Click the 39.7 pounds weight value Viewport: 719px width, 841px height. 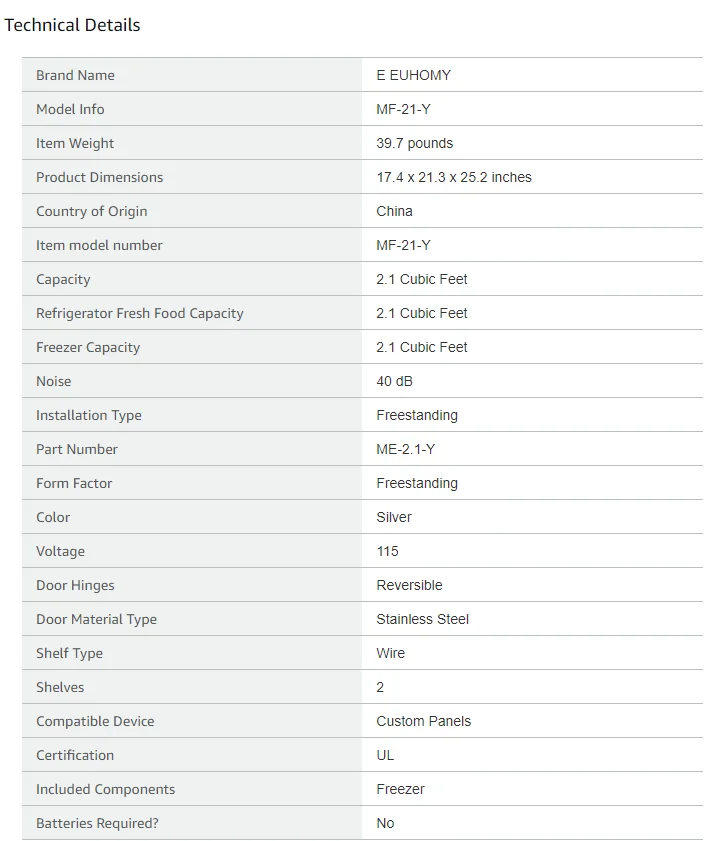point(414,143)
